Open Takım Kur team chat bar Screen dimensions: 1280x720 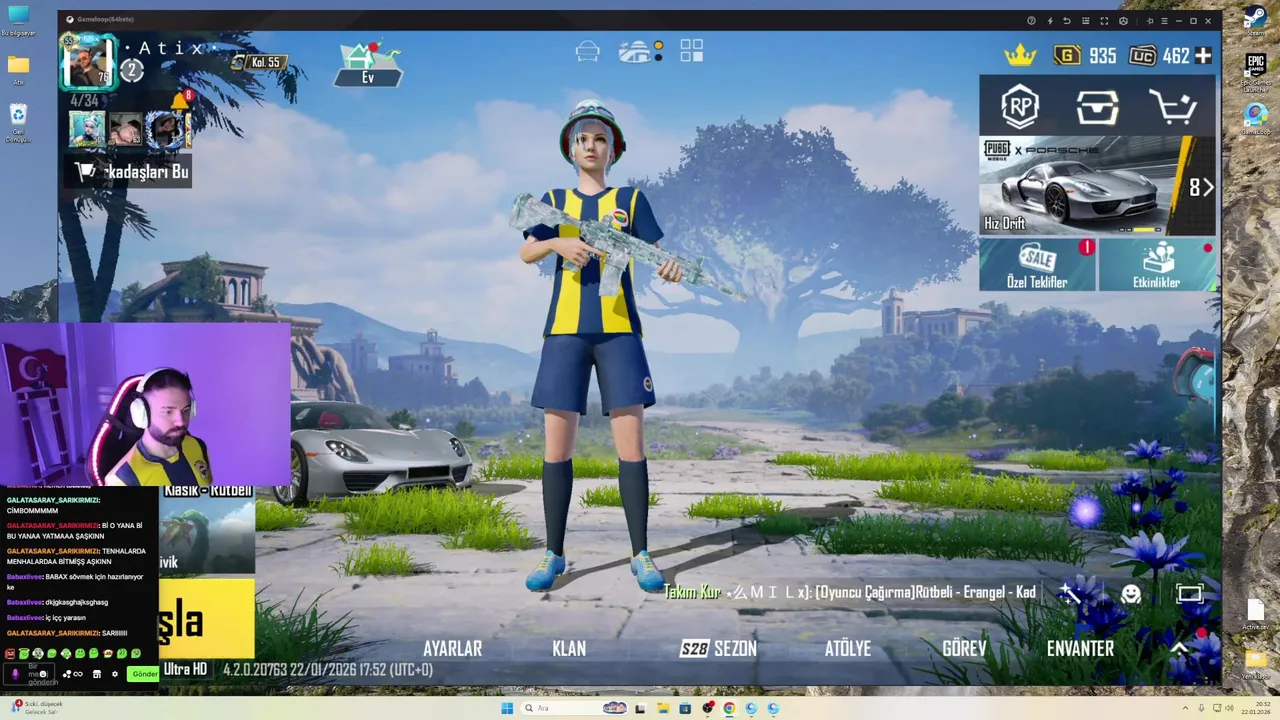click(x=850, y=593)
